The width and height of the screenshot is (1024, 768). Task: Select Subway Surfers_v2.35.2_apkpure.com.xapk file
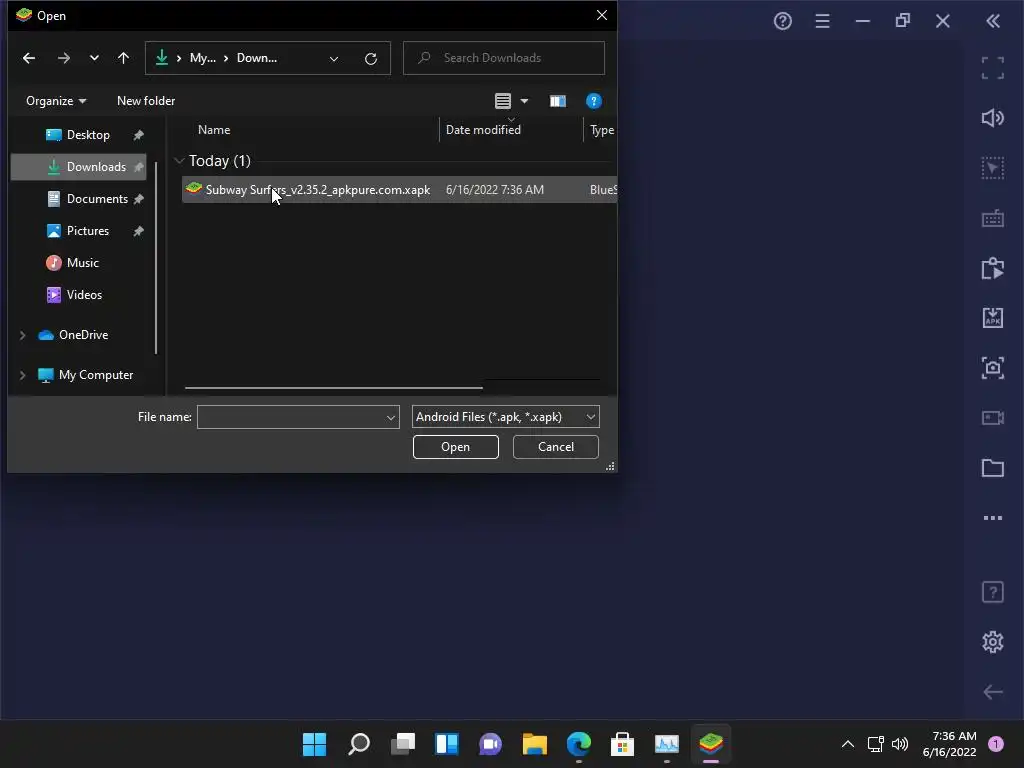(399, 190)
